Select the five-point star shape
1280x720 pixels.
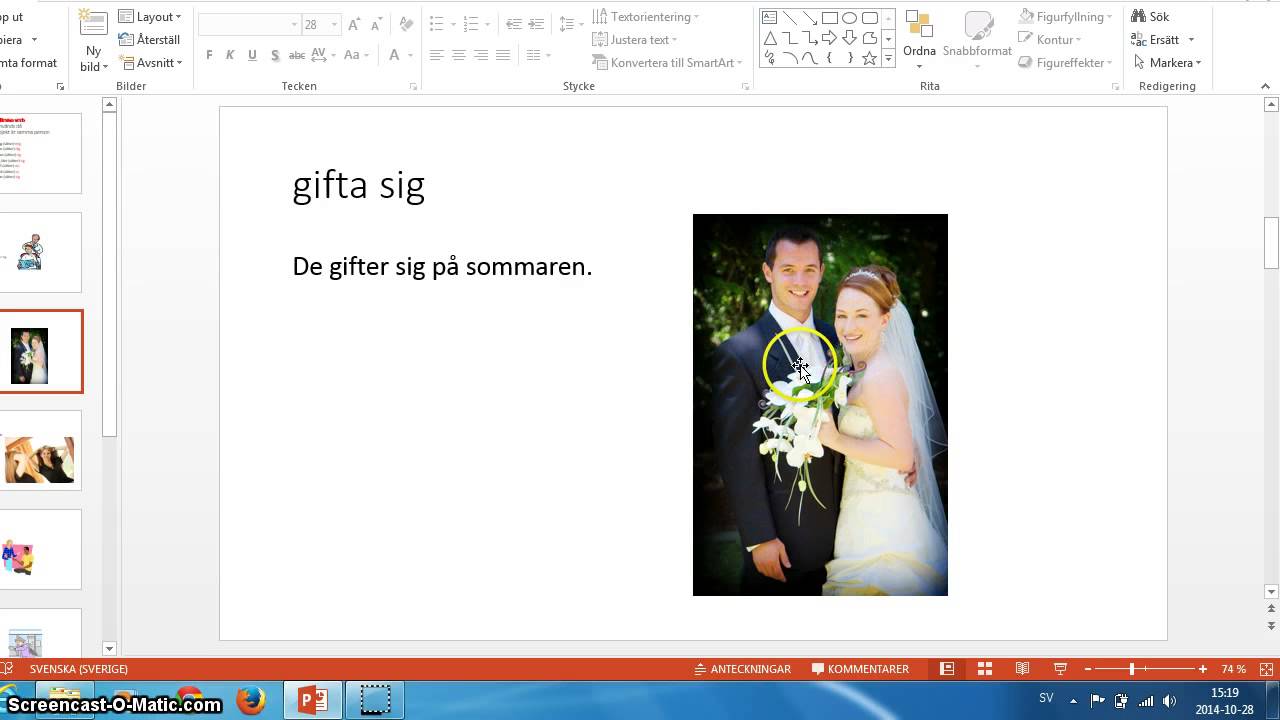[870, 58]
